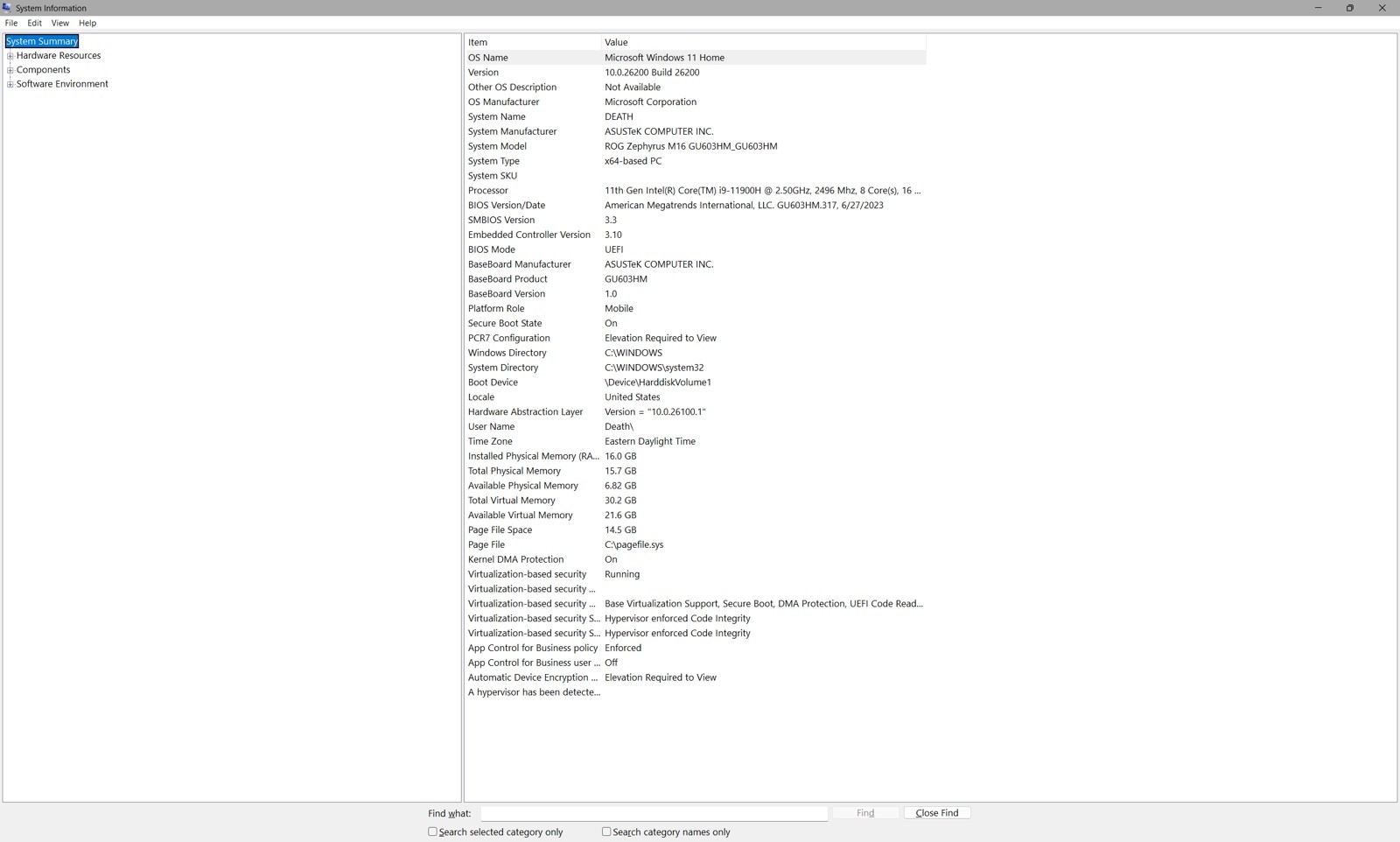The height and width of the screenshot is (842, 1400).
Task: Select the Embedded Controller Version row
Action: pos(695,235)
